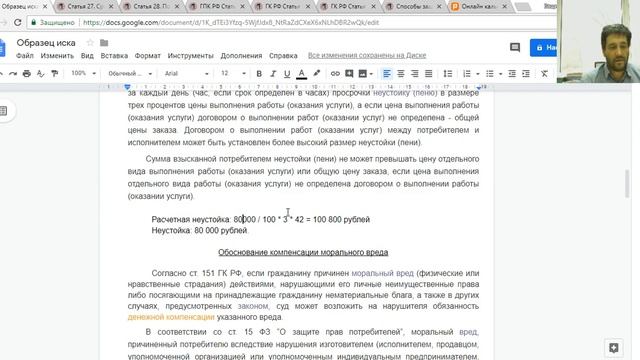Open the Дополнения menu

click(x=241, y=56)
